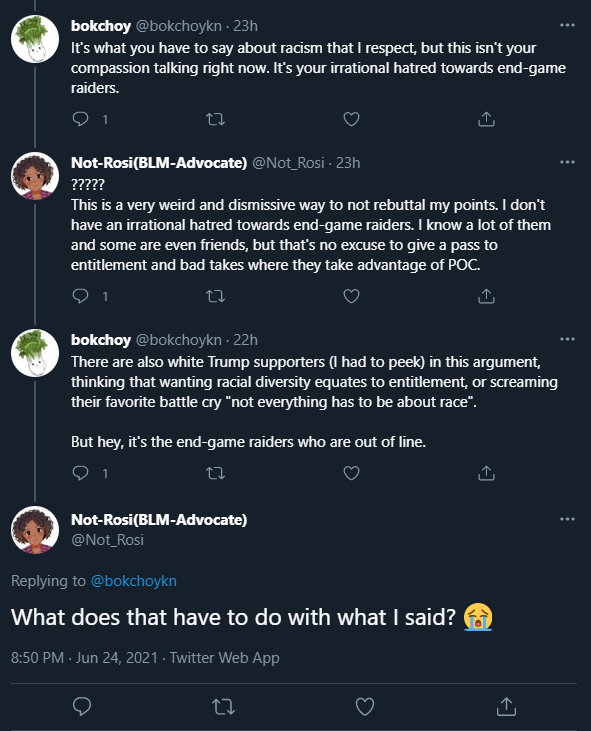Retweet the main tweet 'What does that have to do'
The width and height of the screenshot is (591, 731).
(223, 707)
